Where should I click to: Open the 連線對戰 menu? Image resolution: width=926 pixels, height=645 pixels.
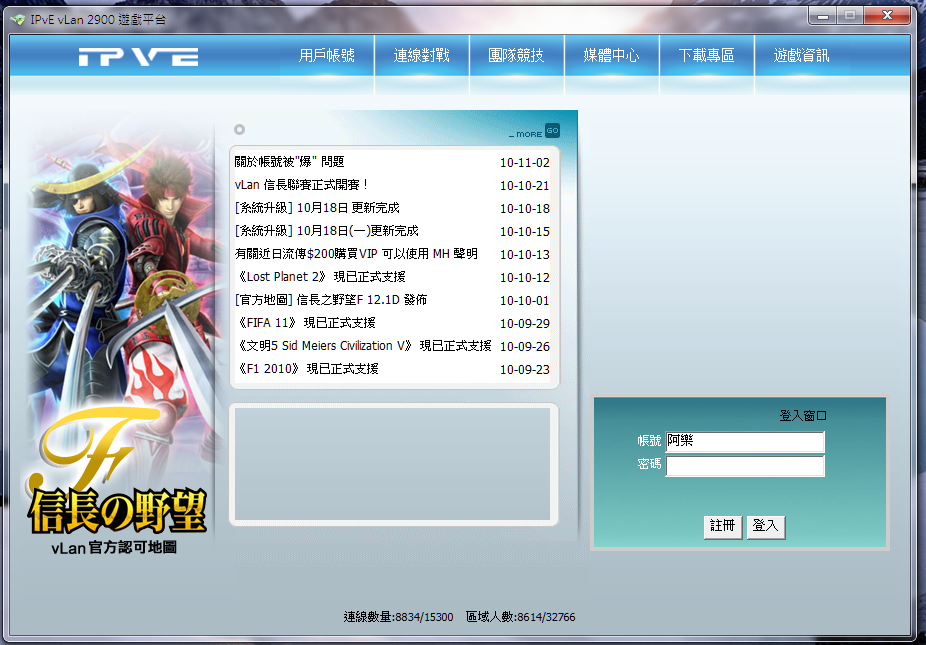coord(422,56)
